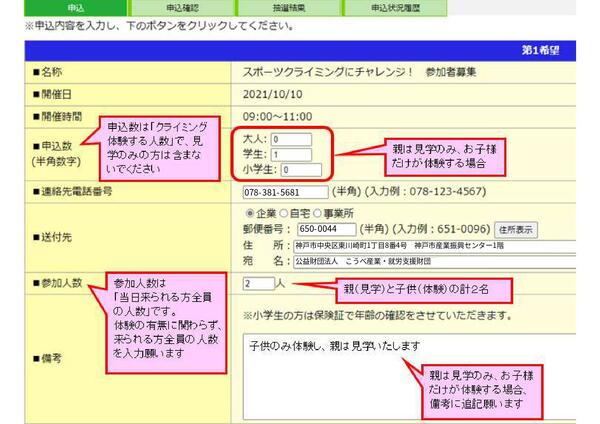Focus the 小学生 count field
Screen dimensions: 600x424
coord(301,170)
